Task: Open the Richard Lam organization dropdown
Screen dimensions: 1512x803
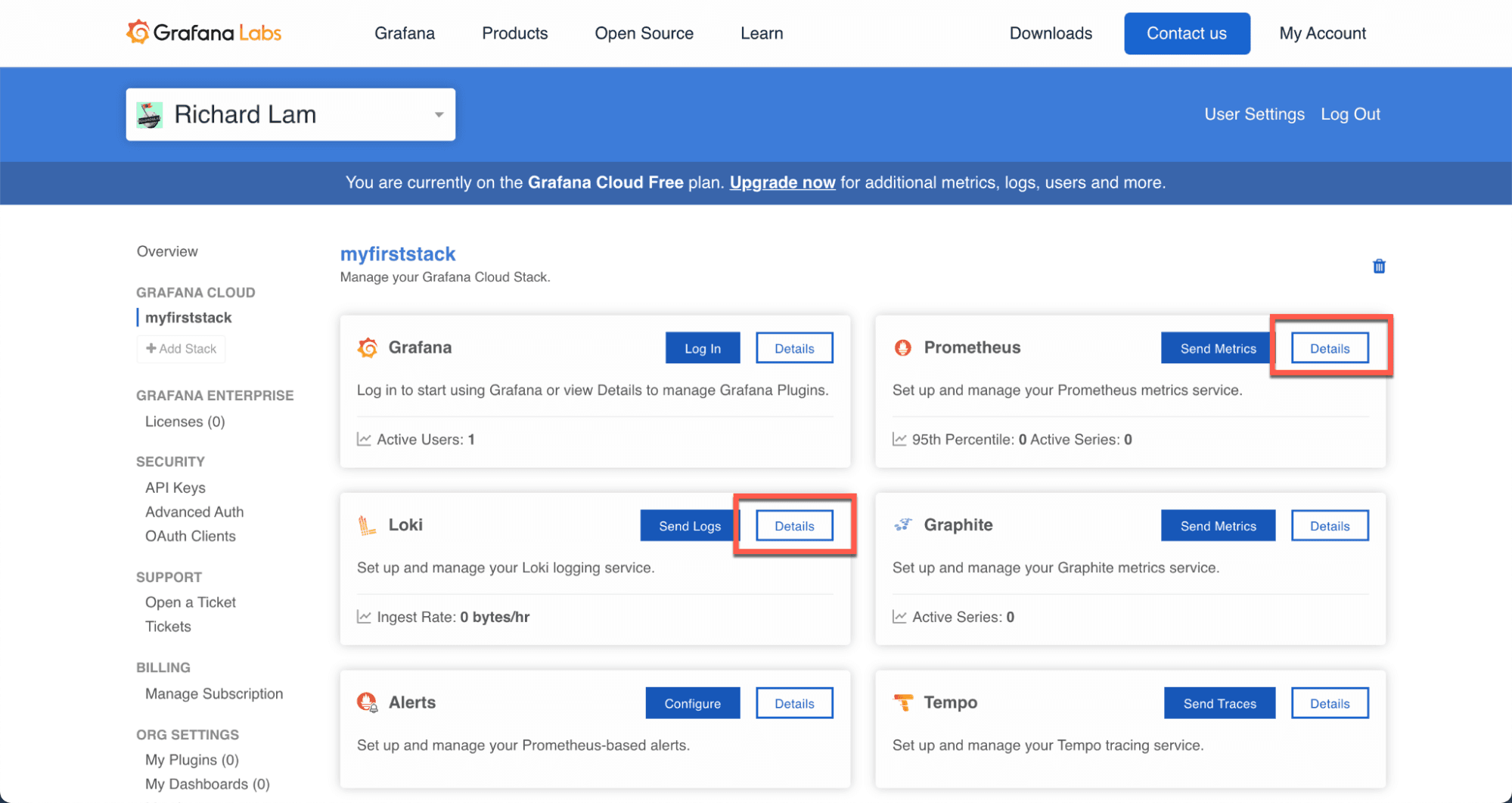Action: 439,115
